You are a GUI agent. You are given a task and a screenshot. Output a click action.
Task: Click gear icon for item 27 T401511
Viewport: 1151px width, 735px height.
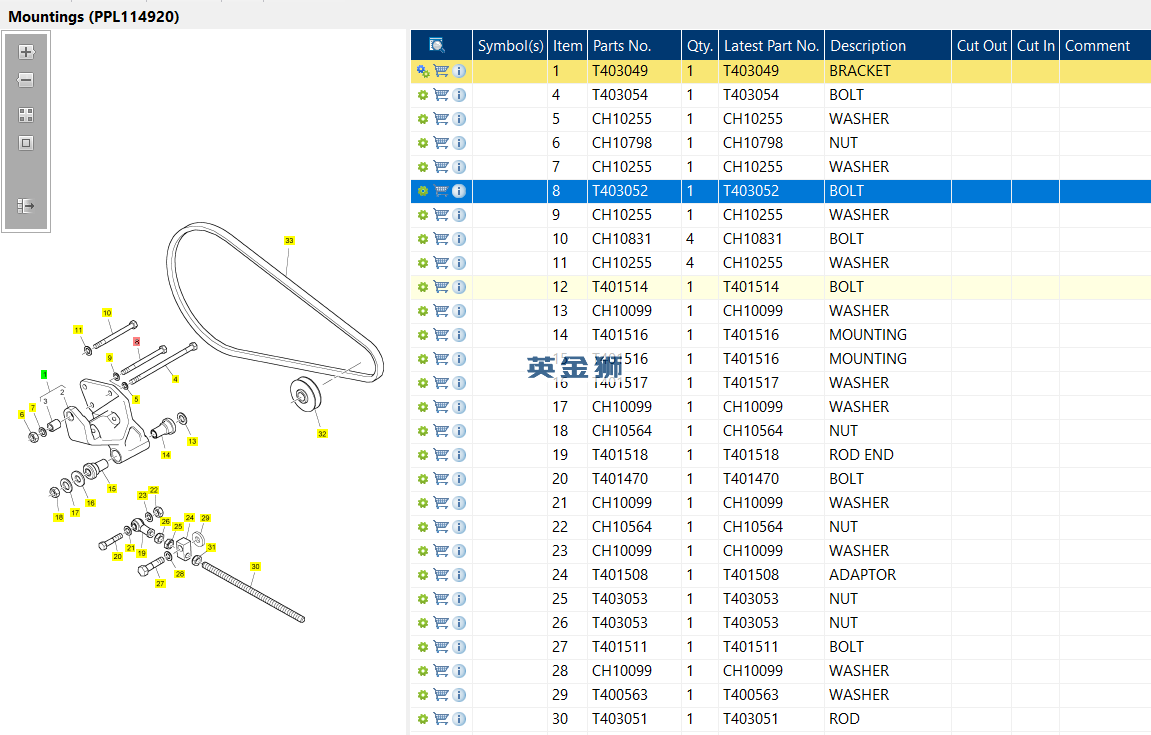coord(423,647)
